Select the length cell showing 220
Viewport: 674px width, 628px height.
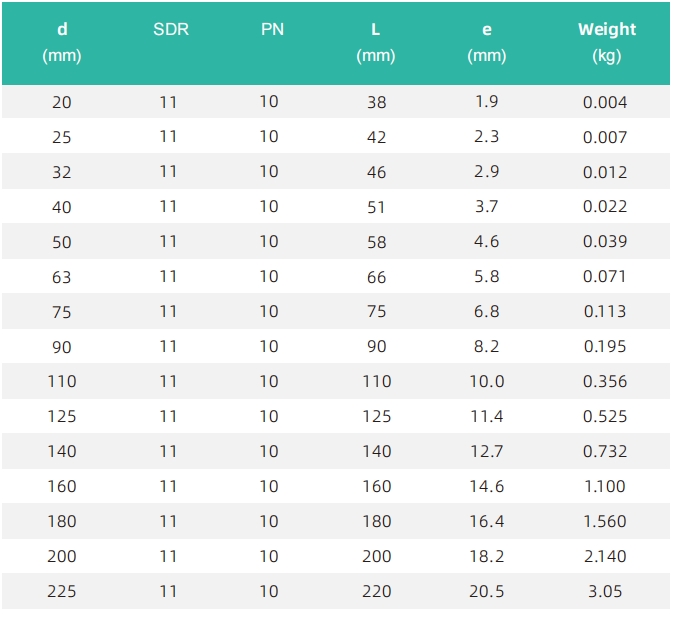pos(377,591)
